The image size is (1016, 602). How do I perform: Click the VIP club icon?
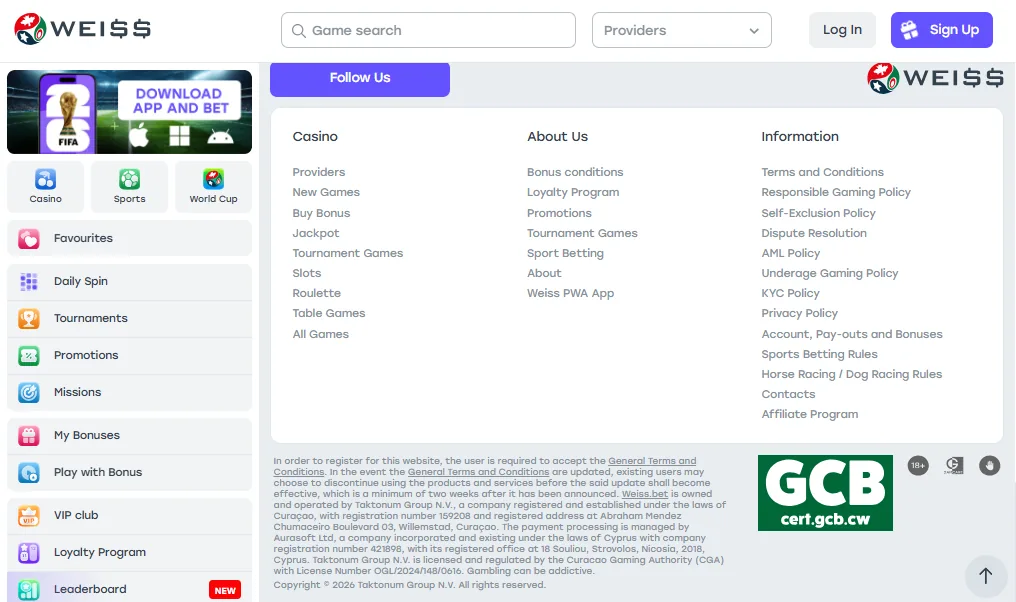[x=29, y=515]
